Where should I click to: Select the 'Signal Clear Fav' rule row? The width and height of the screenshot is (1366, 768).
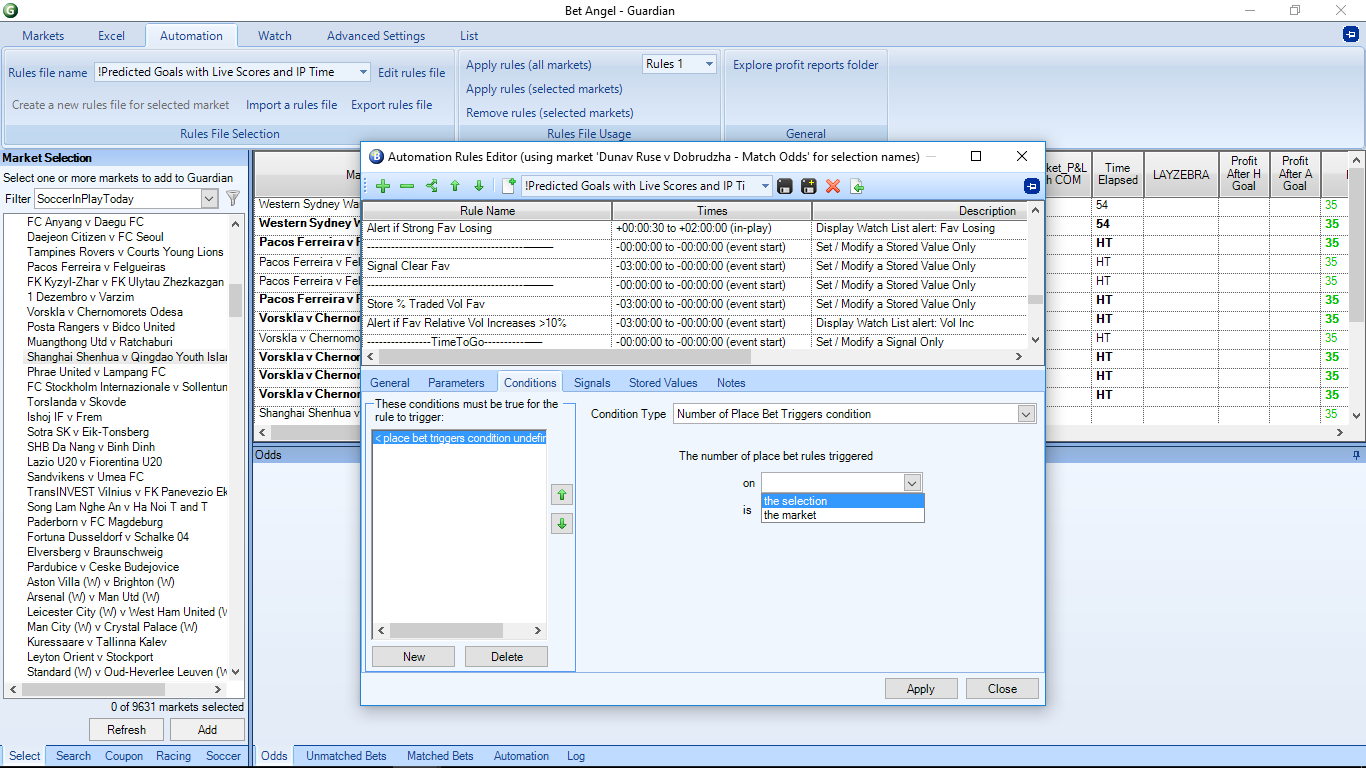[x=695, y=266]
